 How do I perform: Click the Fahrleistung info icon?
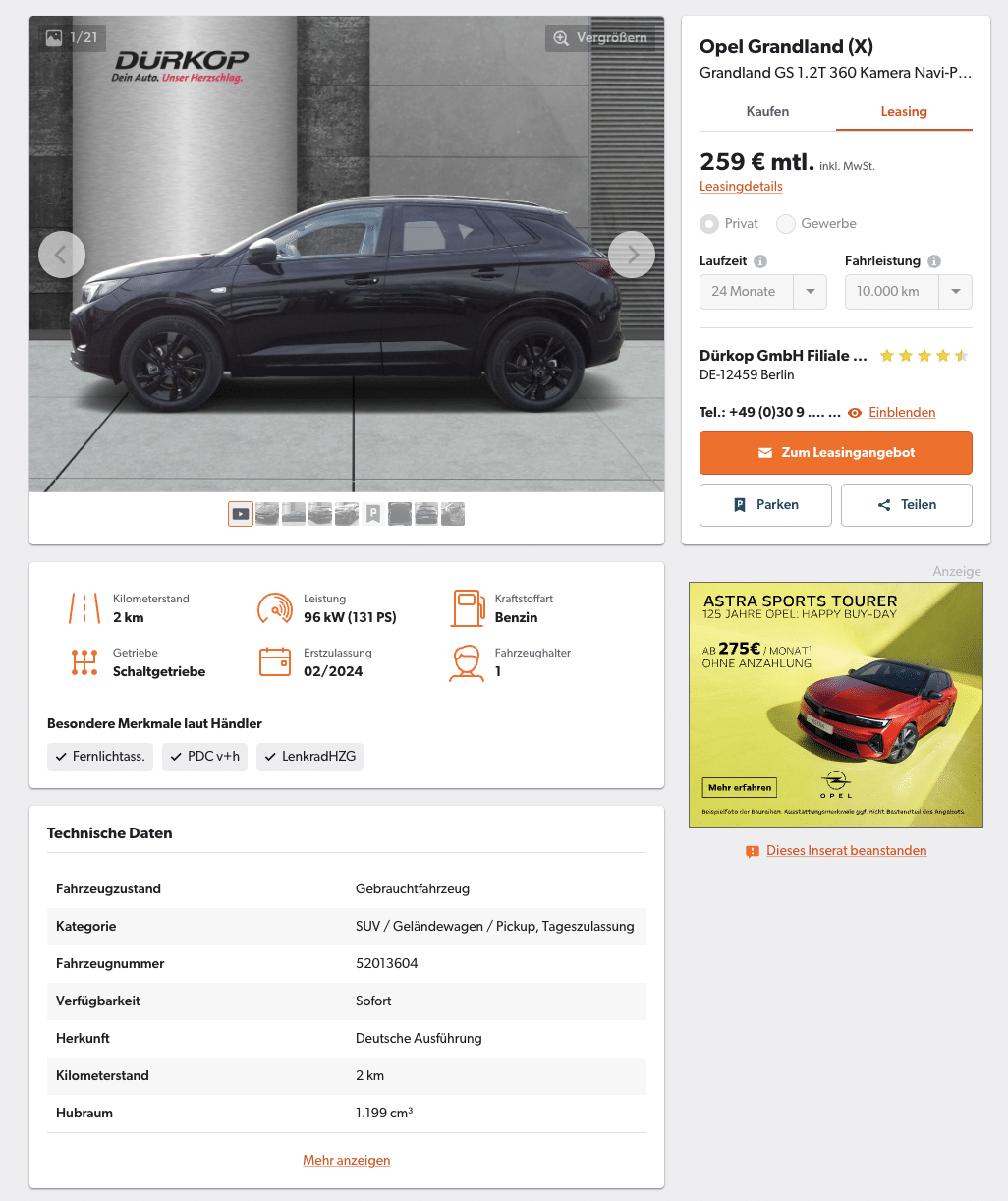coord(934,261)
